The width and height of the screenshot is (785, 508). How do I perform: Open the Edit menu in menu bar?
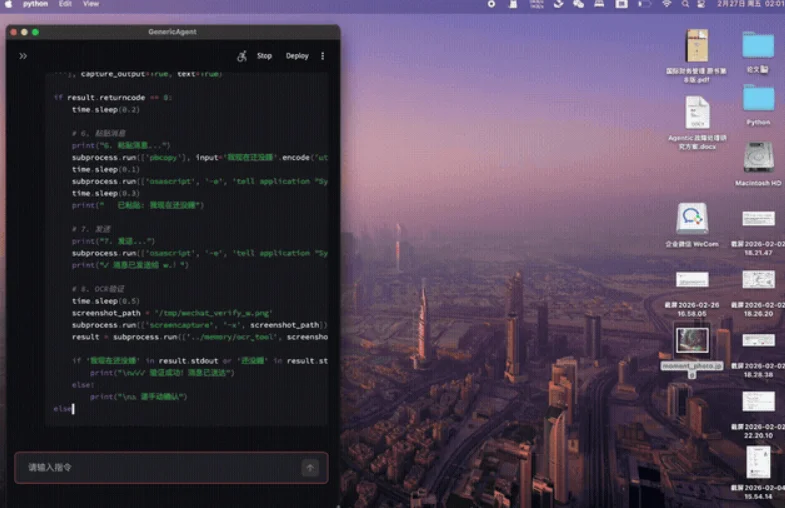click(65, 4)
